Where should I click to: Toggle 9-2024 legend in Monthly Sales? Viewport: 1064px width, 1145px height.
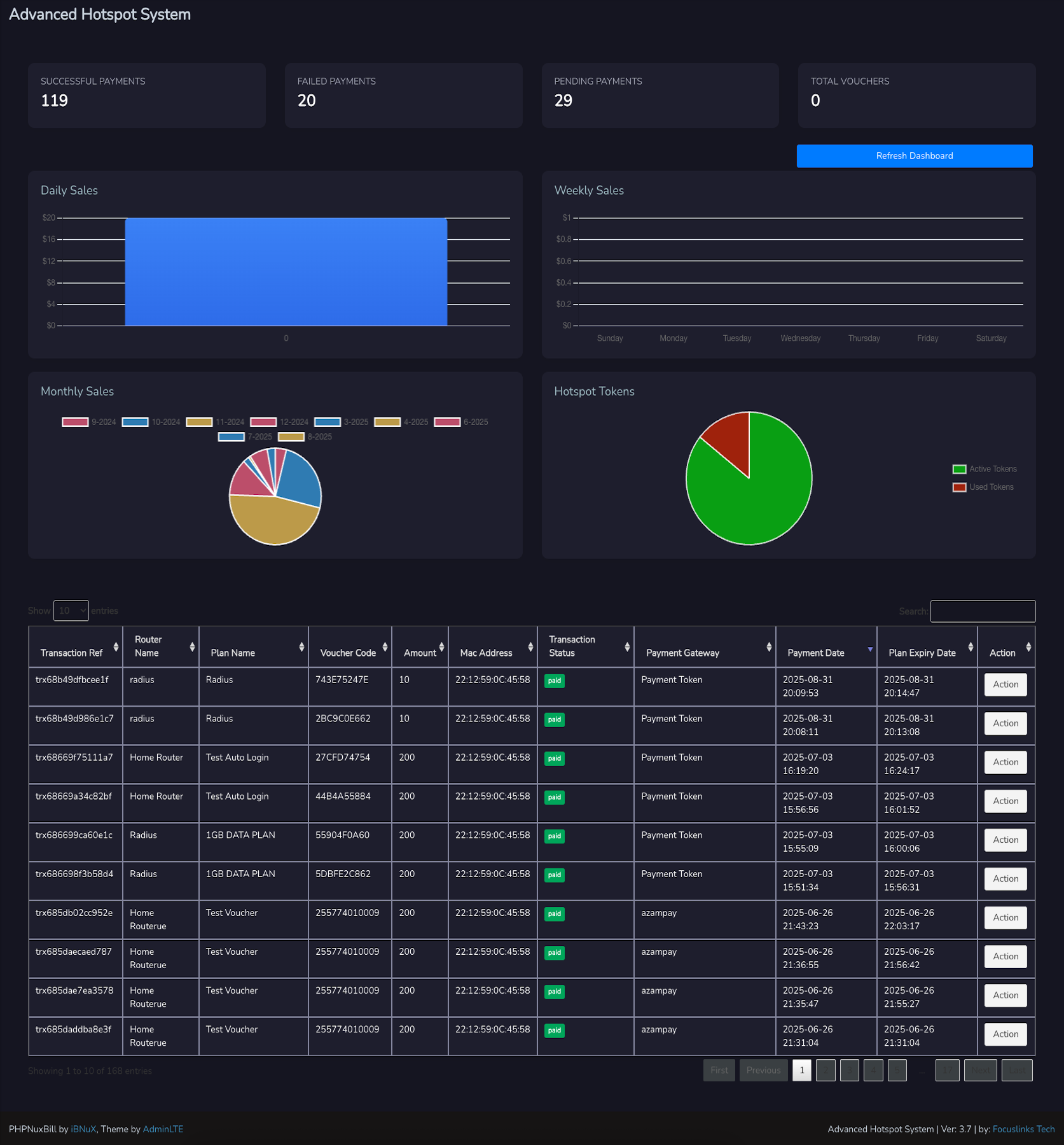coord(89,422)
